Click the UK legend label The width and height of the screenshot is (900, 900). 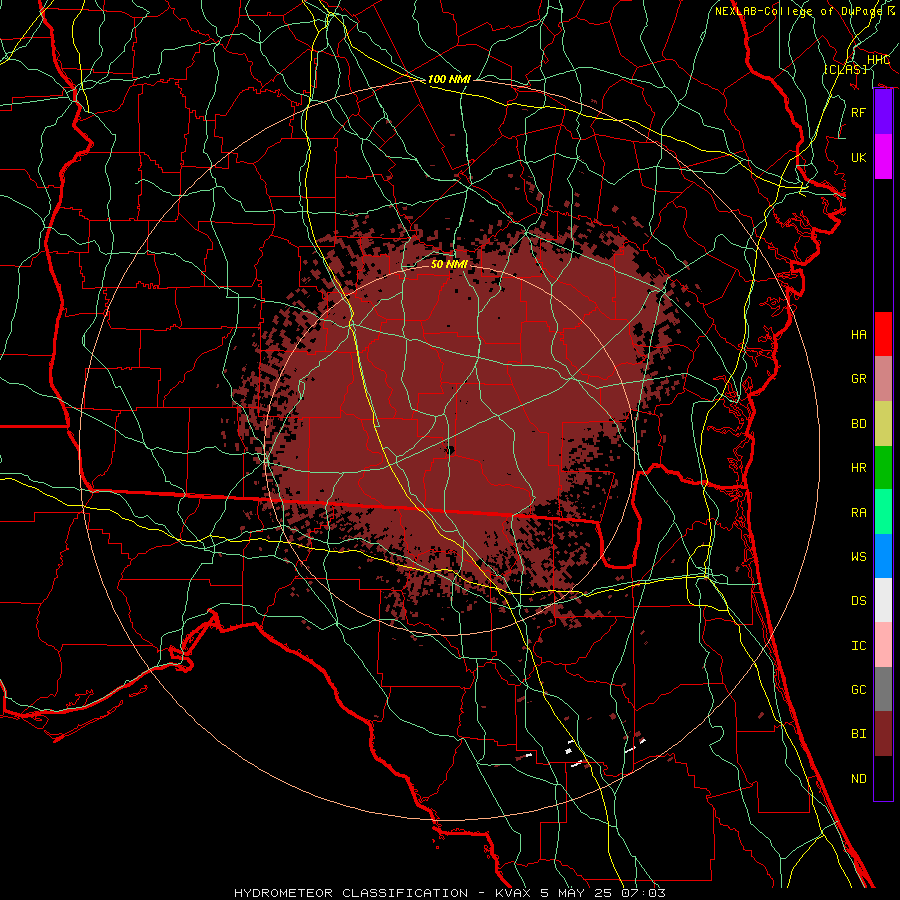point(859,157)
